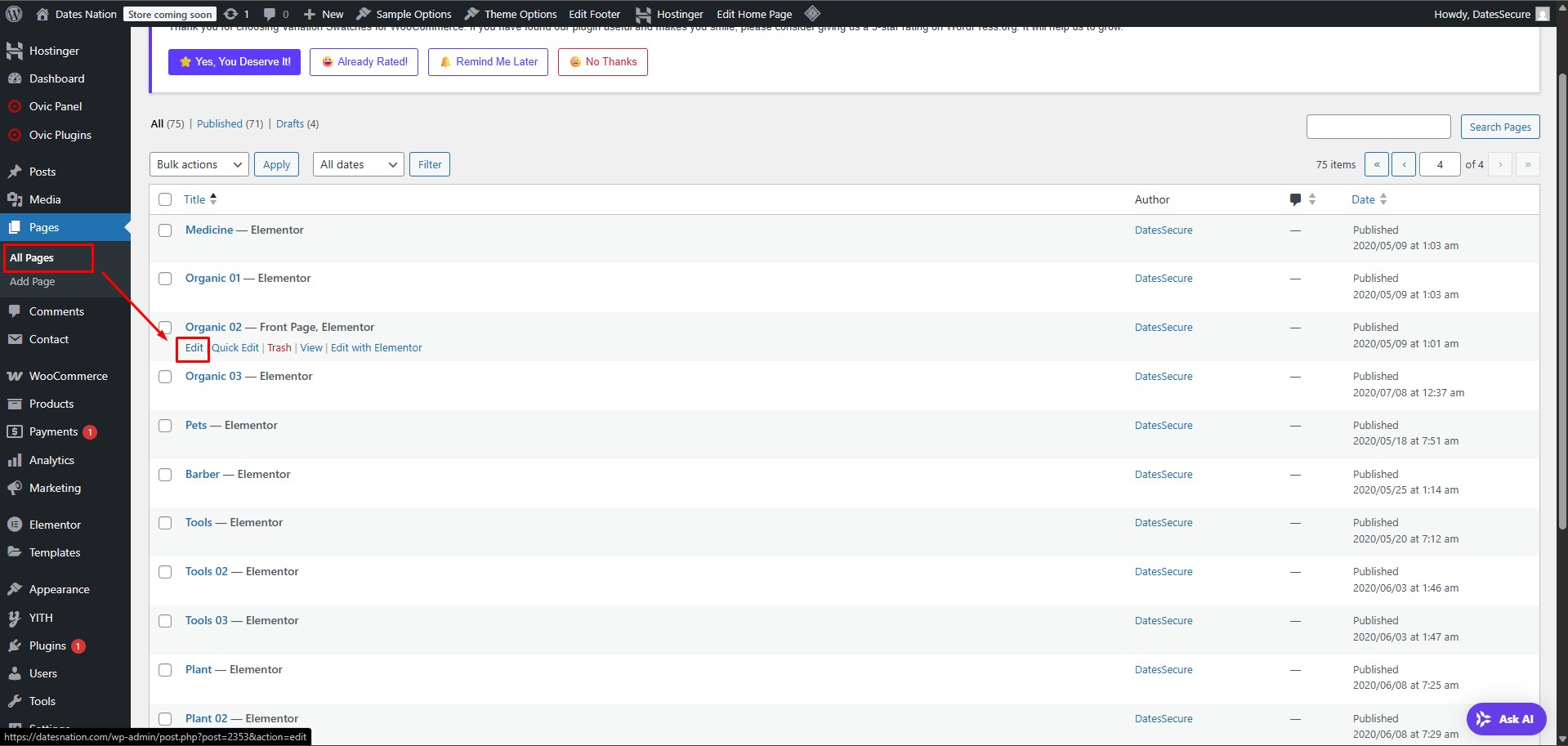Select Add Page submenu item
1568x746 pixels.
tap(33, 281)
